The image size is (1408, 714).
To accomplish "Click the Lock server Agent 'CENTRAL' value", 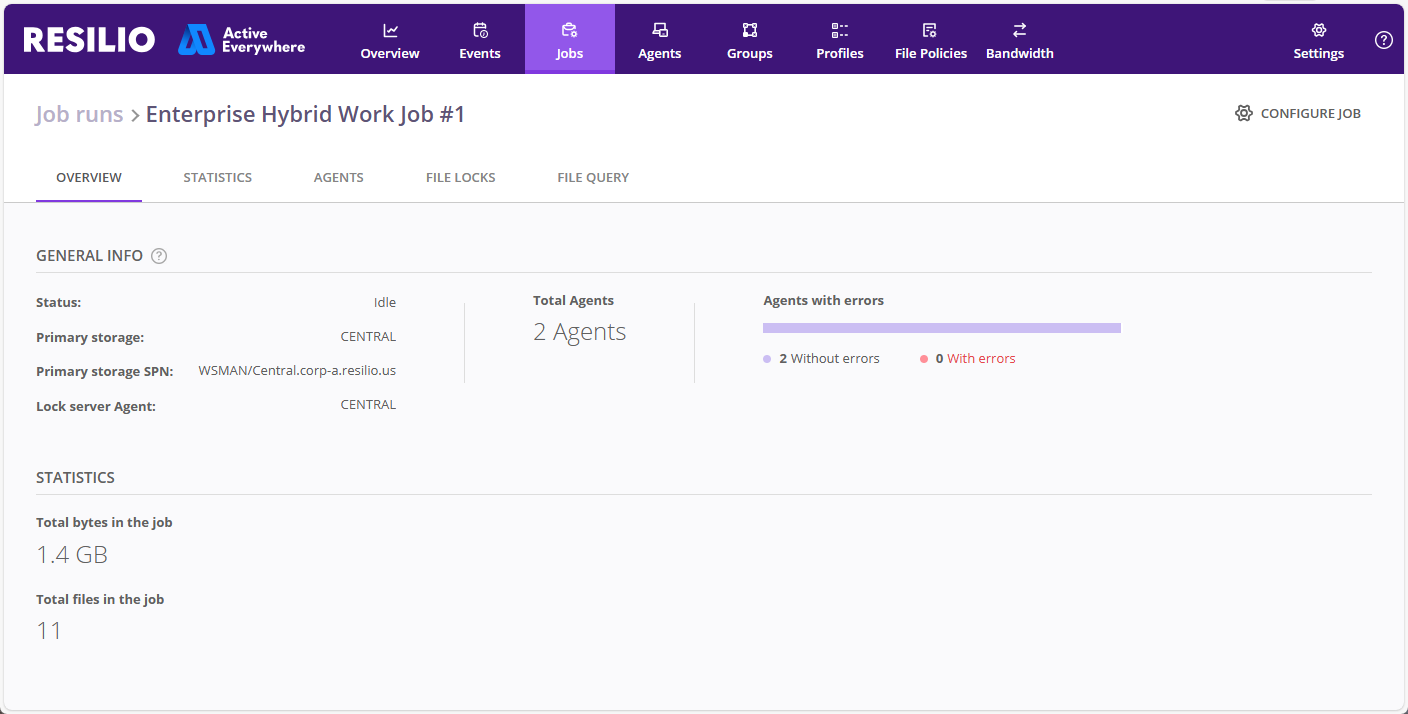I will tap(368, 405).
